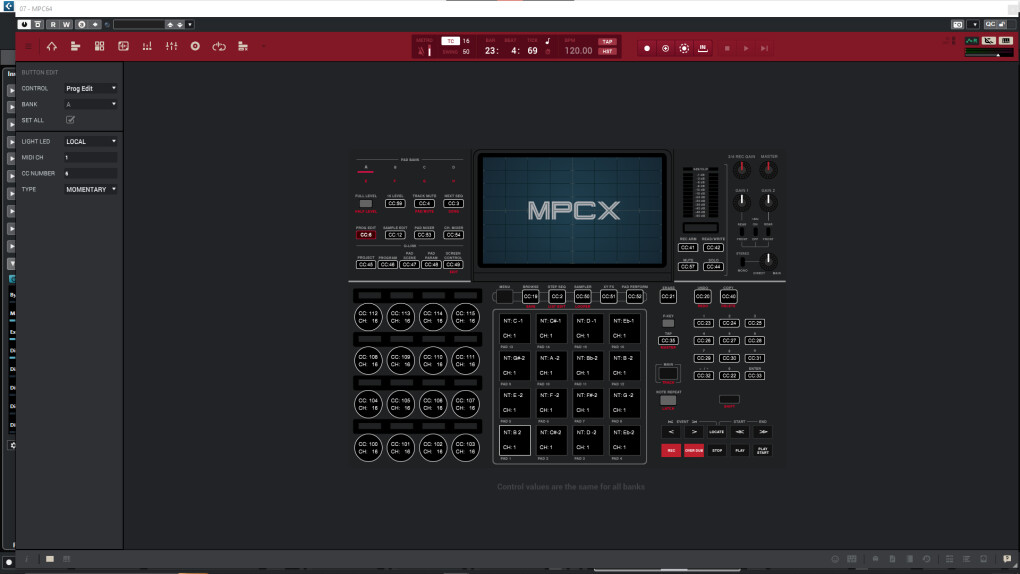Image resolution: width=1020 pixels, height=574 pixels.
Task: Select the TRACK MUTE CC:4 button
Action: click(424, 204)
